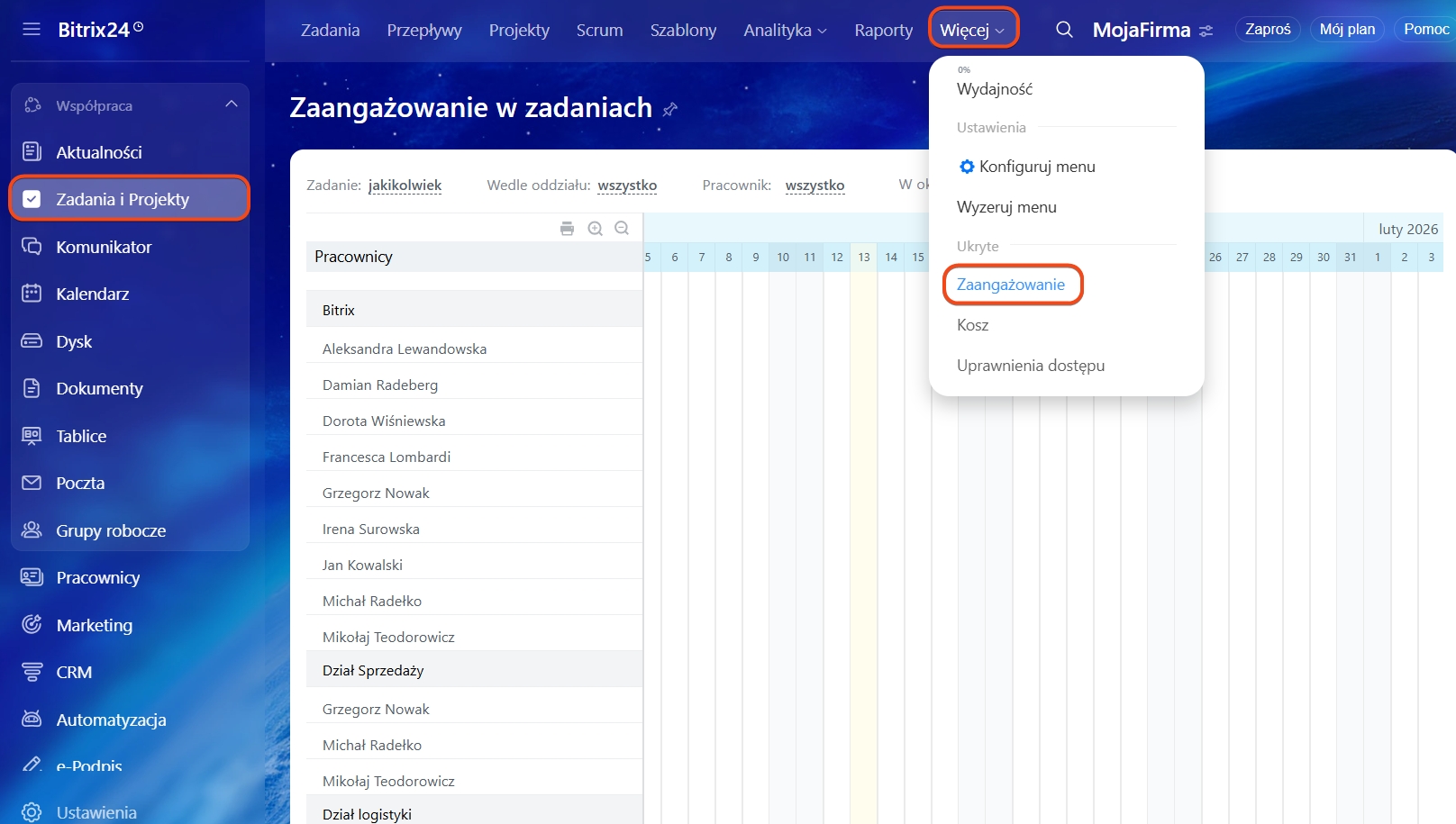This screenshot has height=824, width=1456.
Task: Change the Zadanie filter value jakikolwiek
Action: 405,186
